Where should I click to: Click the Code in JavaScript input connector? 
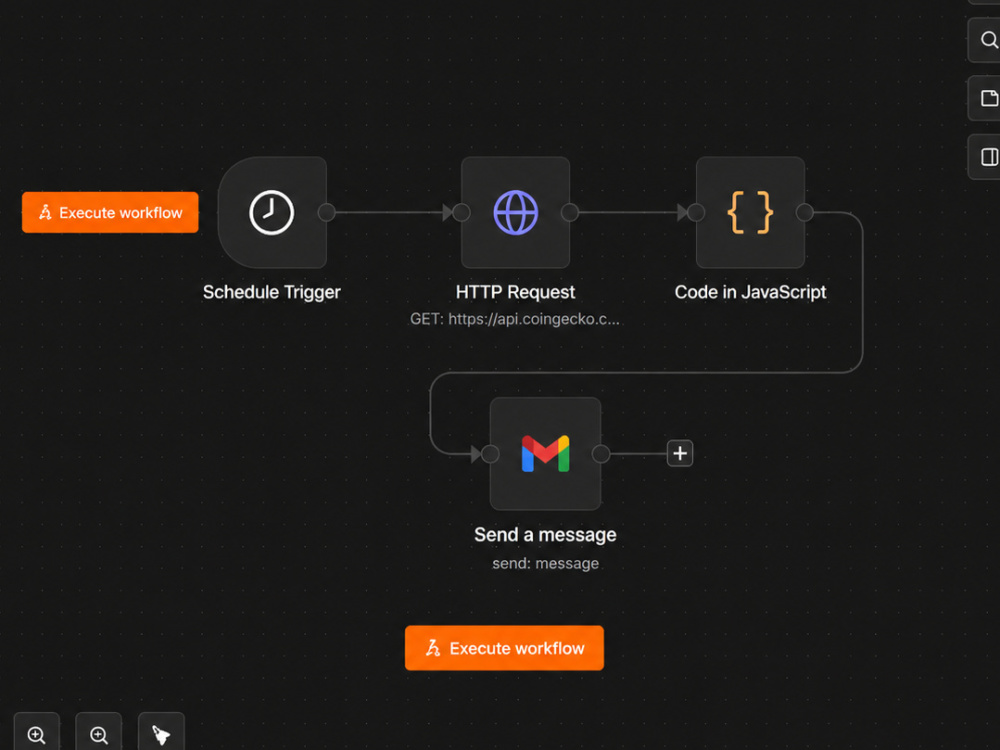coord(696,212)
